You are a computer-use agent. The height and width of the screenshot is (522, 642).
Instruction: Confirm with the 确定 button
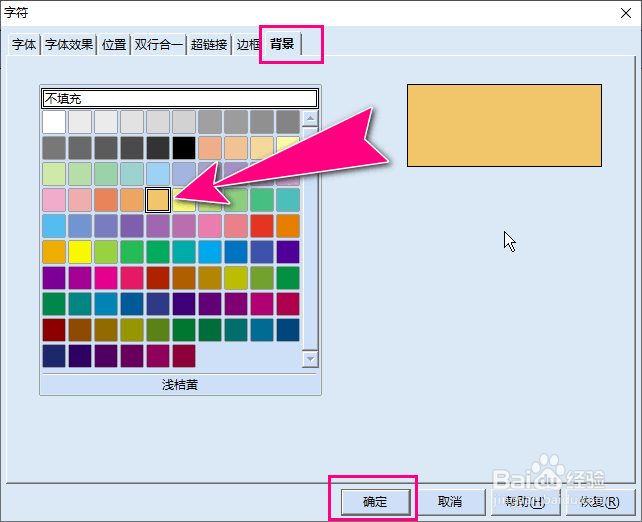pos(375,502)
